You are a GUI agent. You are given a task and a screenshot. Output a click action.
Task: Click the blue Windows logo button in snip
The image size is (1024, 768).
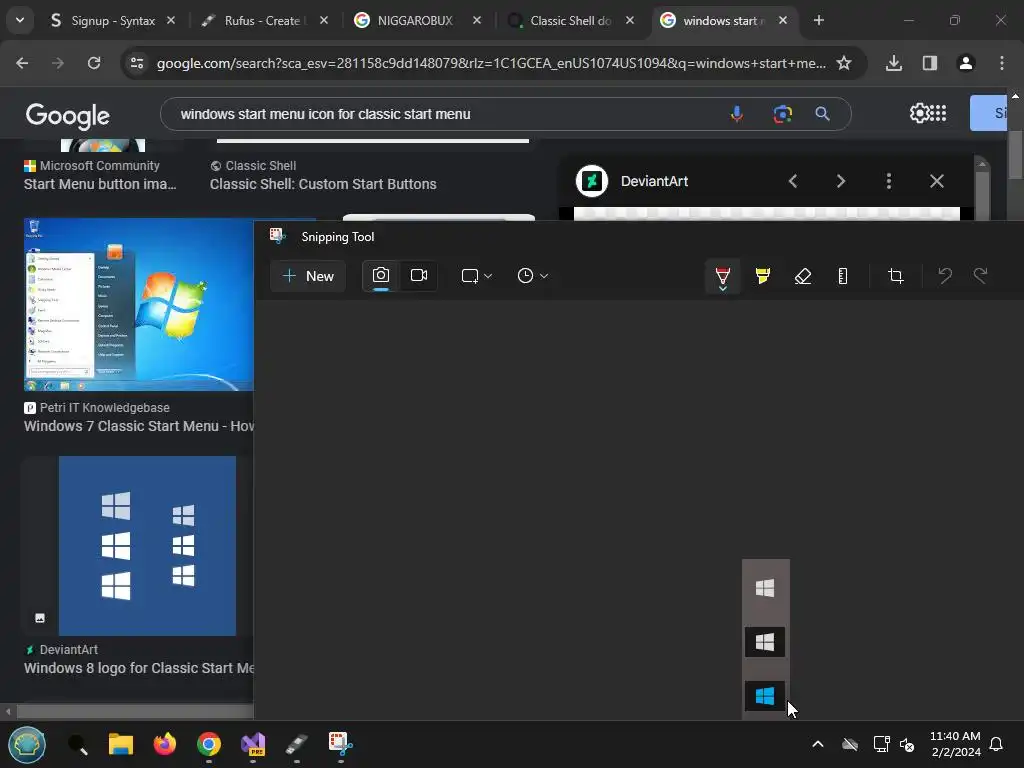click(x=765, y=696)
